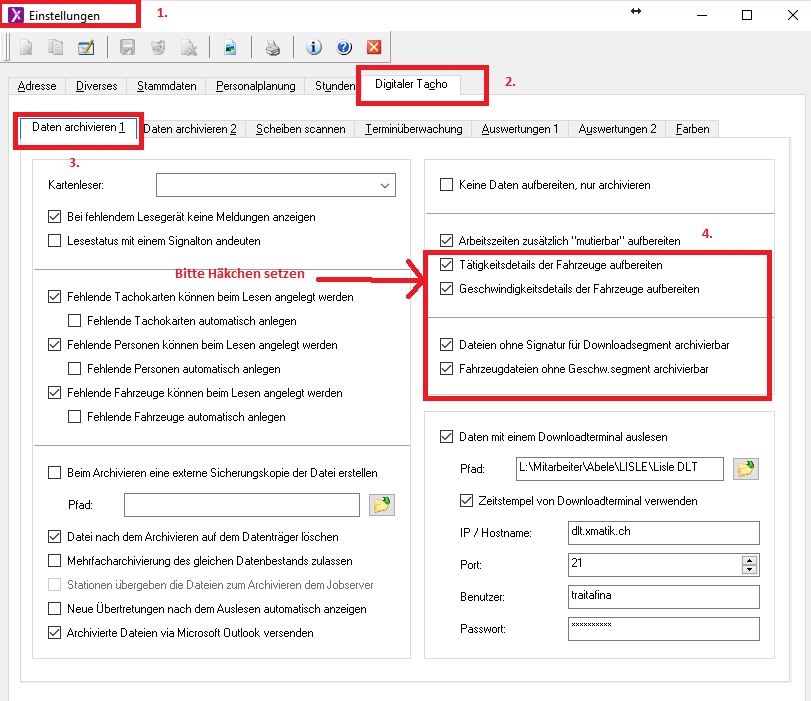
Task: Open the Terminüberwachung tab
Action: pos(413,129)
